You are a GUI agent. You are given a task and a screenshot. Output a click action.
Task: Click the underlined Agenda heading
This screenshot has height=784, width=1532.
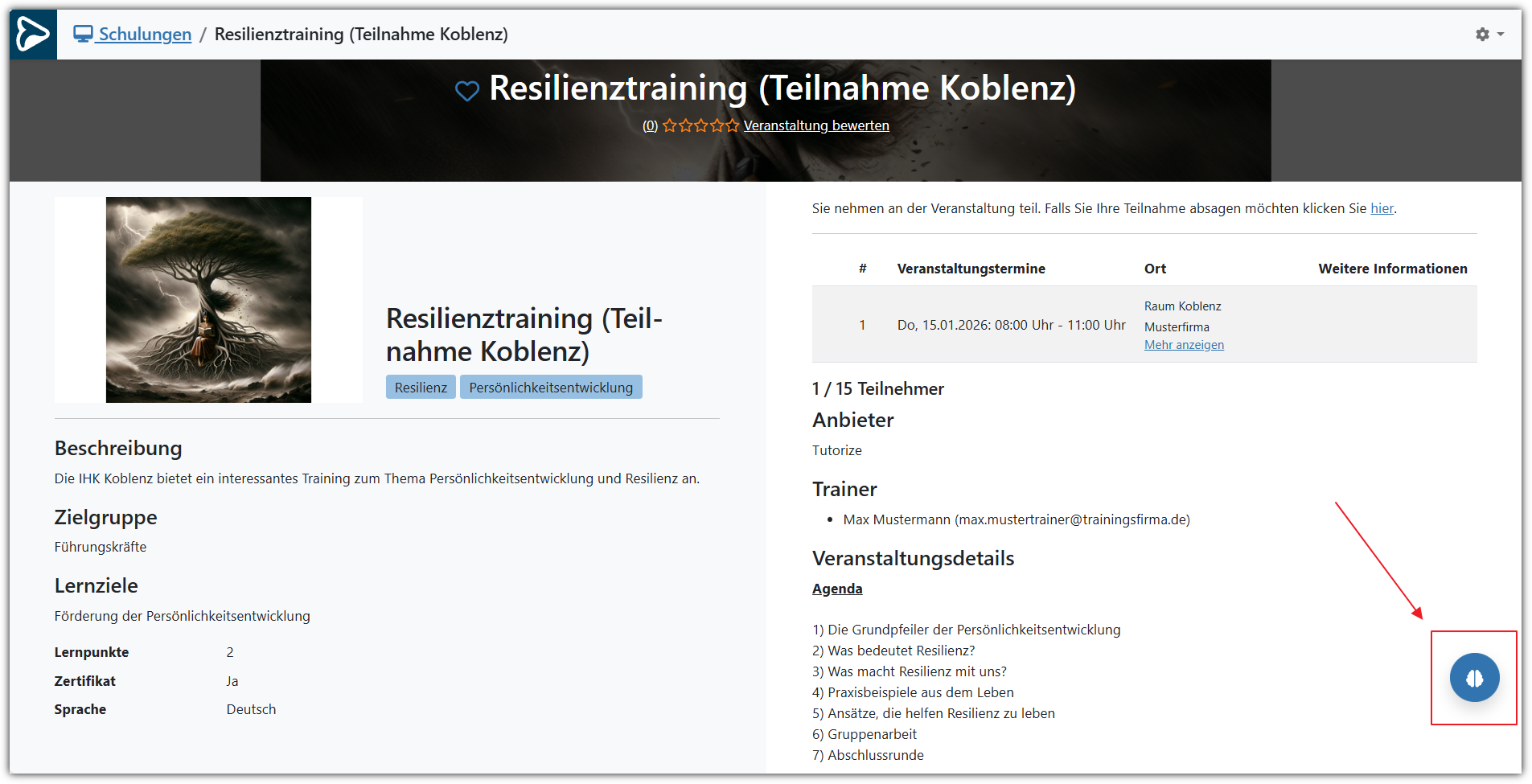pyautogui.click(x=837, y=589)
